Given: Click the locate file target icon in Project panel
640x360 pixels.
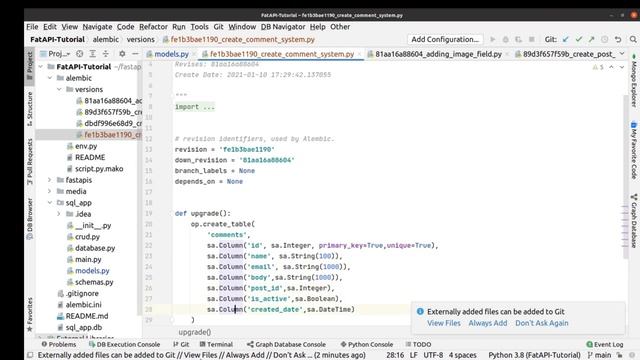Looking at the screenshot, I should (80, 54).
